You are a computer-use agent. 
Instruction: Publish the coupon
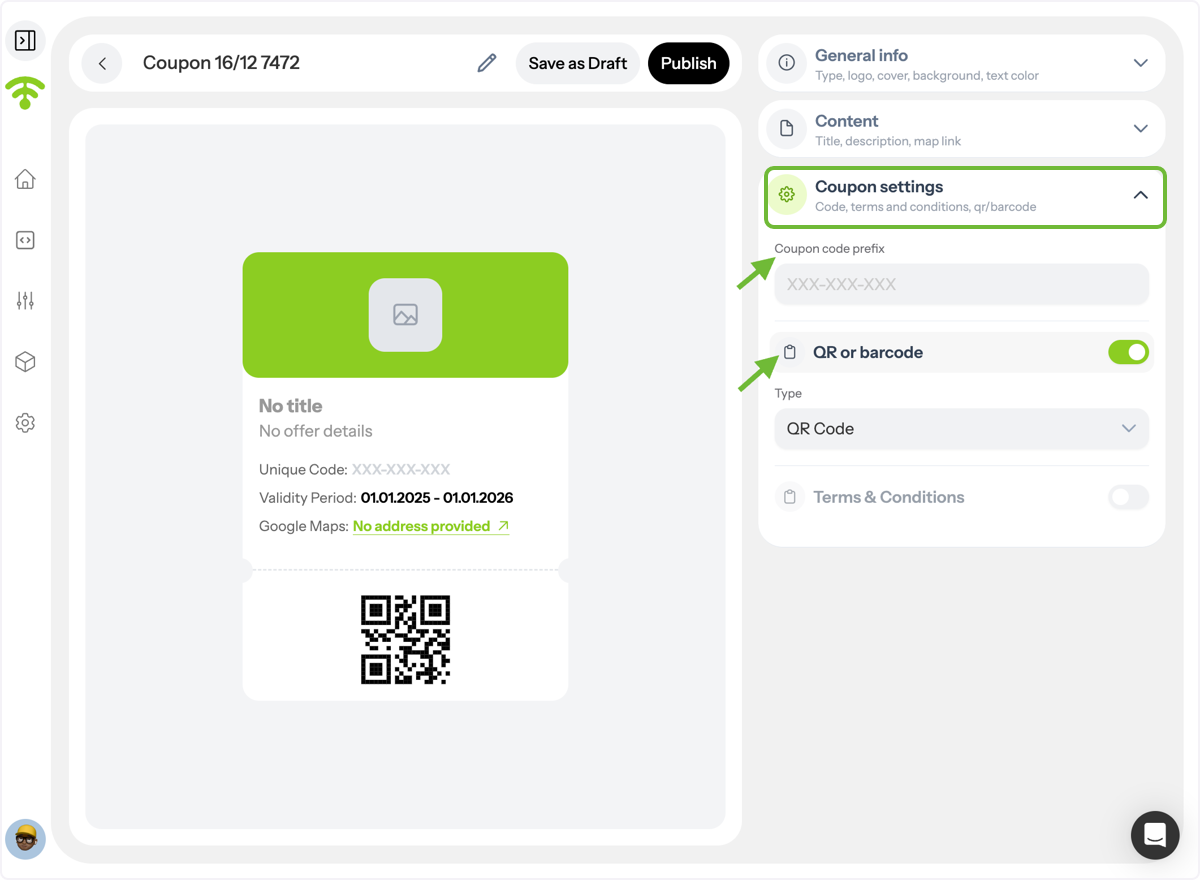[689, 63]
